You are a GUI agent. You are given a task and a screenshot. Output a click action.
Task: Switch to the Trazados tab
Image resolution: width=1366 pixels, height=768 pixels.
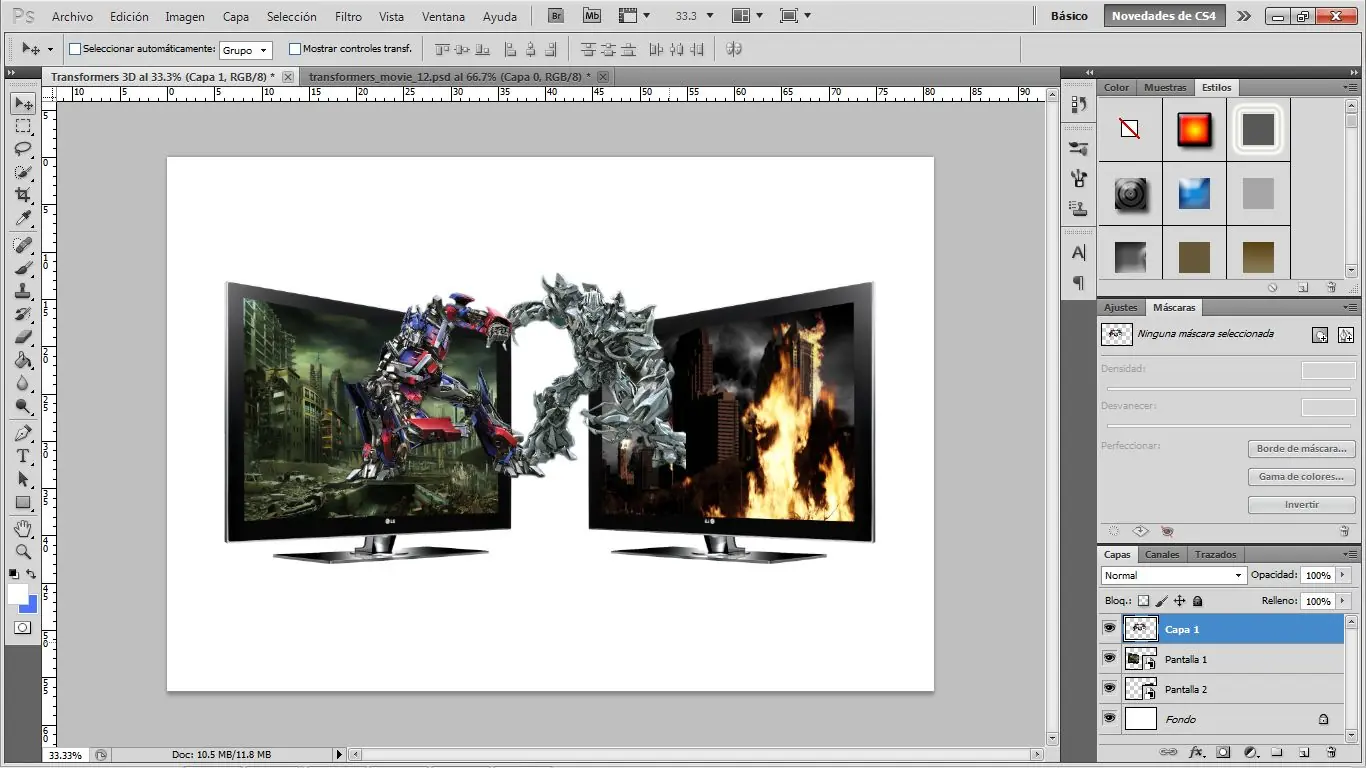(1216, 554)
